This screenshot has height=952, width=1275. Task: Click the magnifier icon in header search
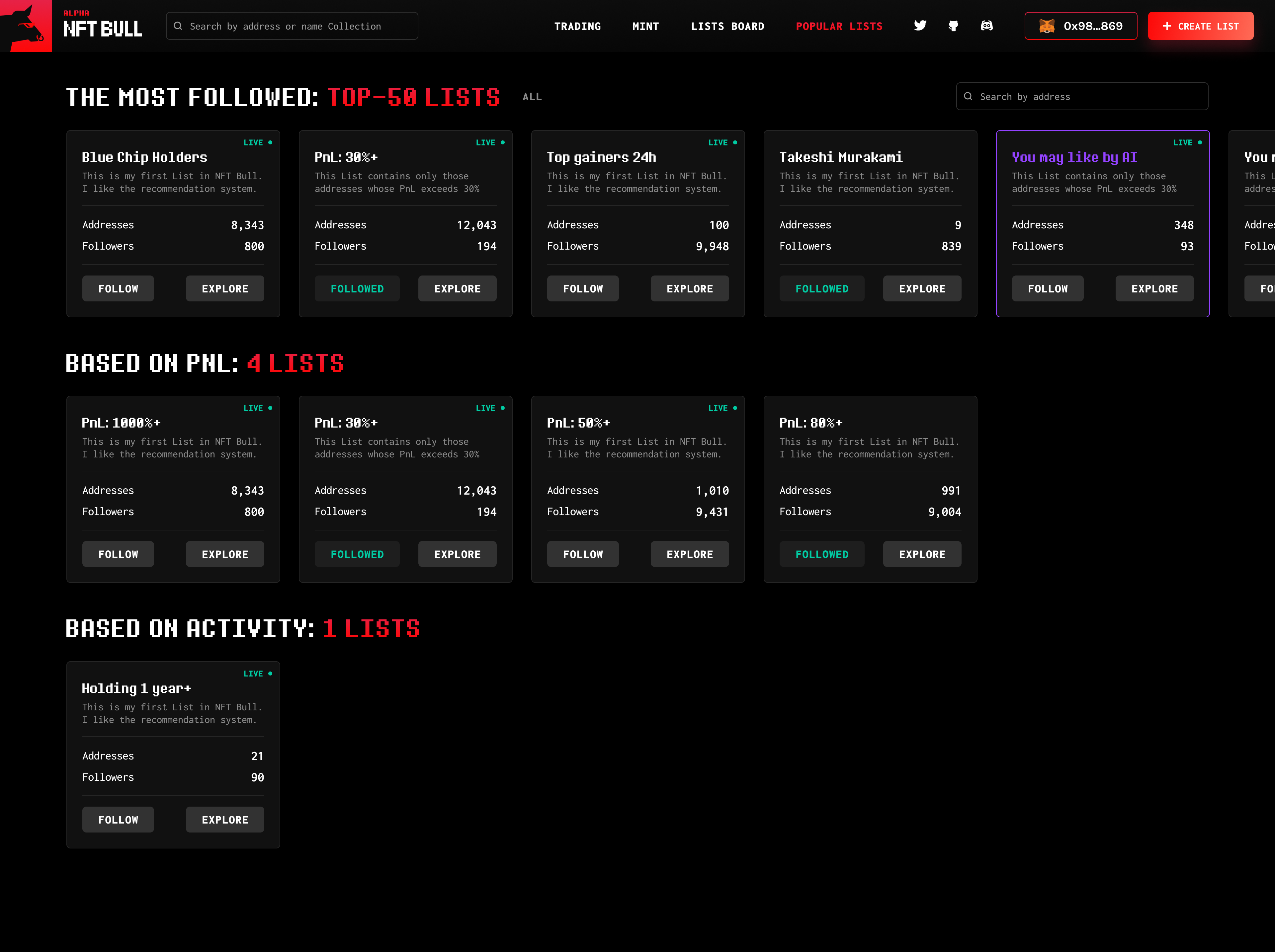[x=178, y=26]
